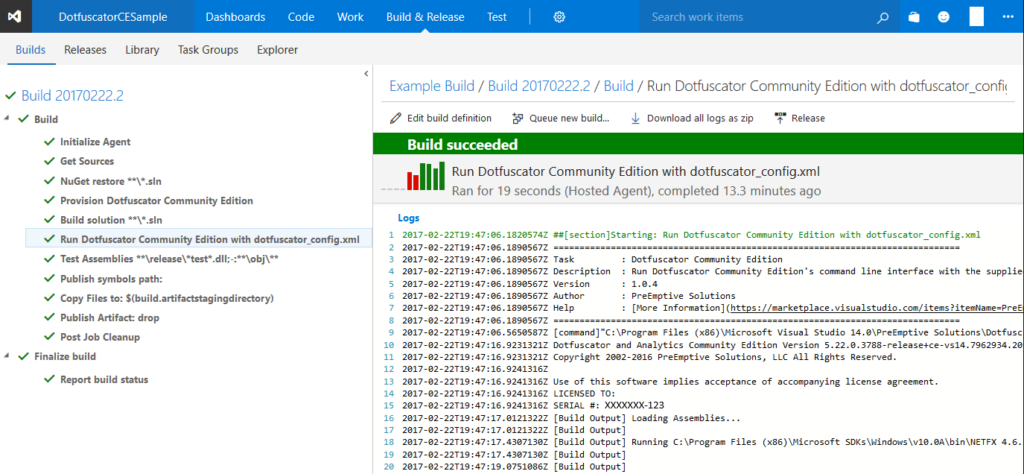Click the build history bar chart
This screenshot has height=474, width=1024.
[x=425, y=177]
